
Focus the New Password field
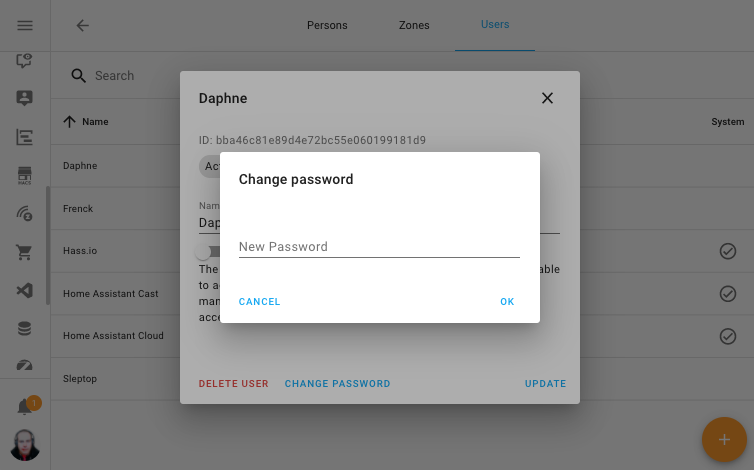(379, 246)
